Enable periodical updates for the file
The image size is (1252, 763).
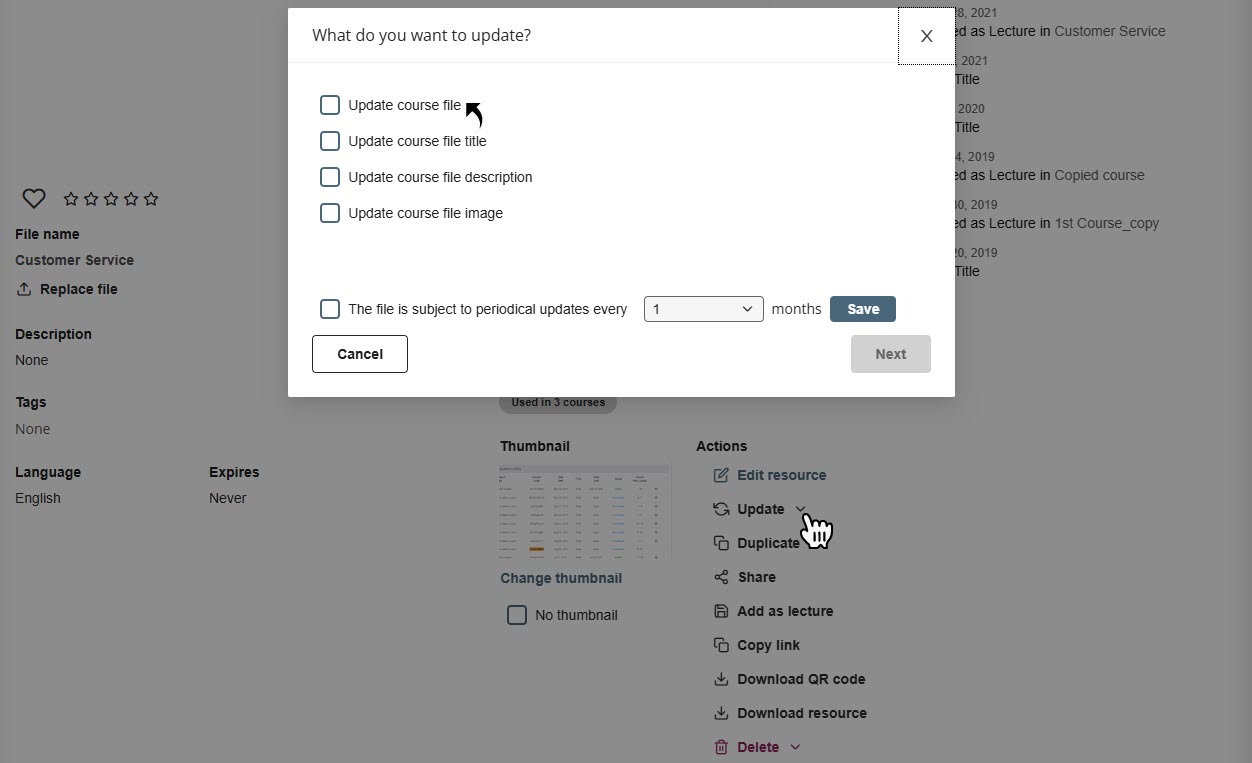330,309
